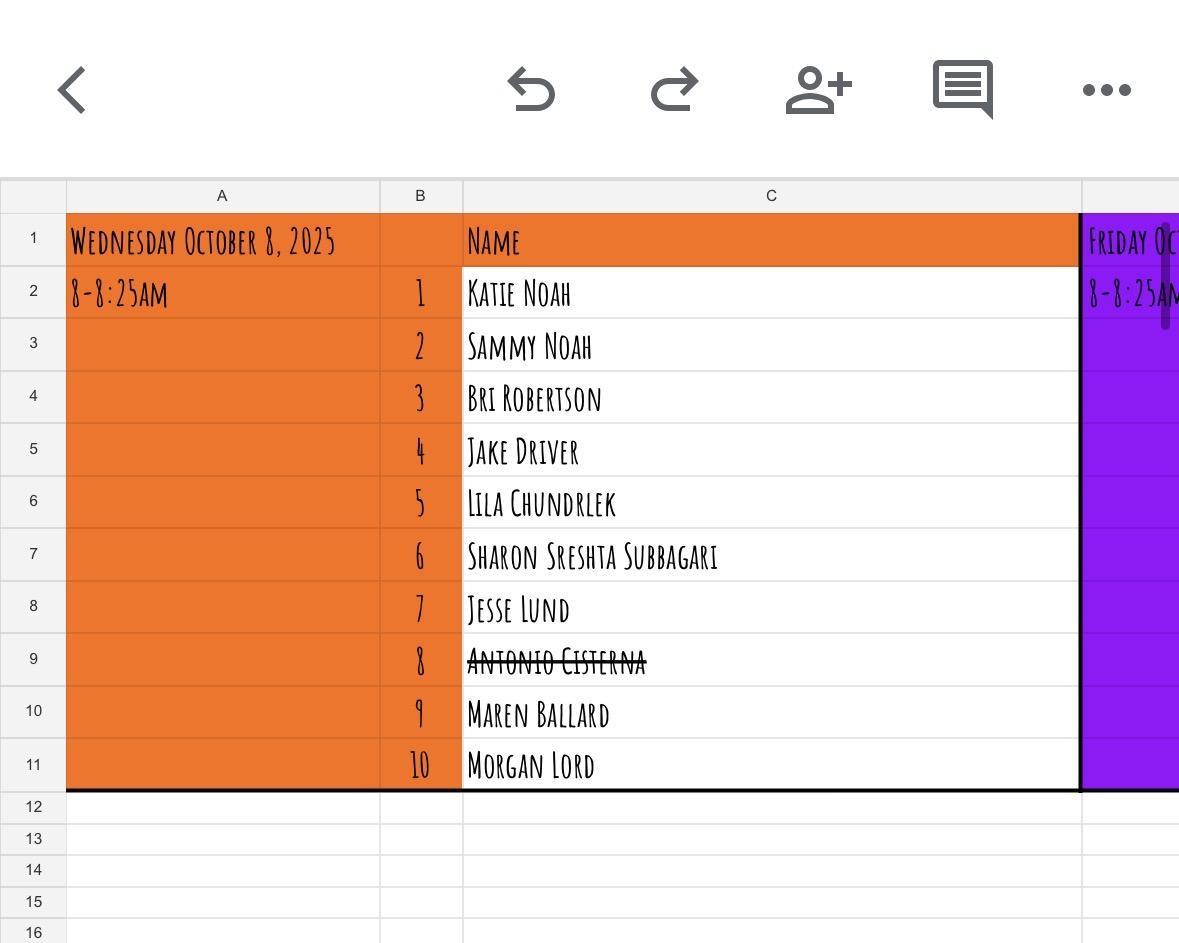Select column A header
Viewport: 1179px width, 943px height.
tap(222, 196)
